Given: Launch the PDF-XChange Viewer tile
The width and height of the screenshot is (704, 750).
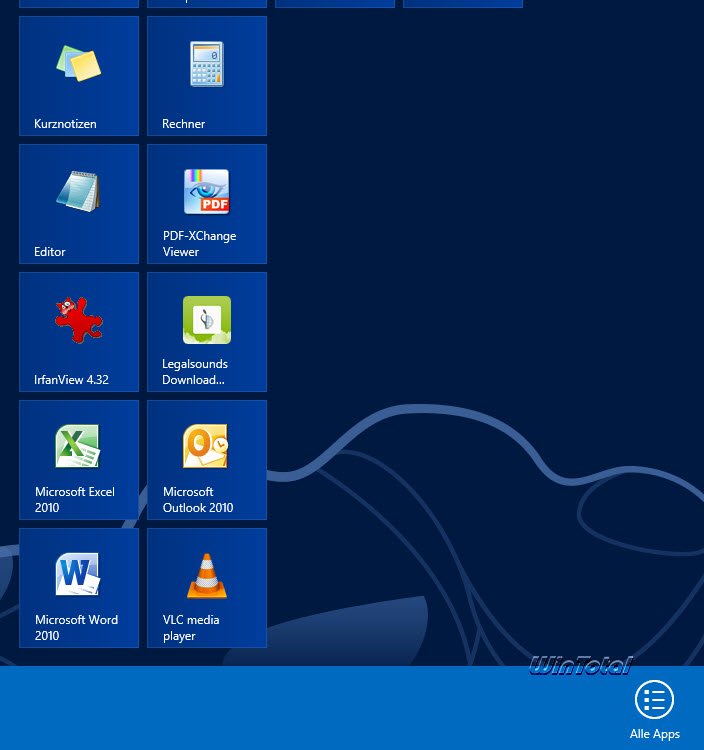Looking at the screenshot, I should click(x=207, y=204).
